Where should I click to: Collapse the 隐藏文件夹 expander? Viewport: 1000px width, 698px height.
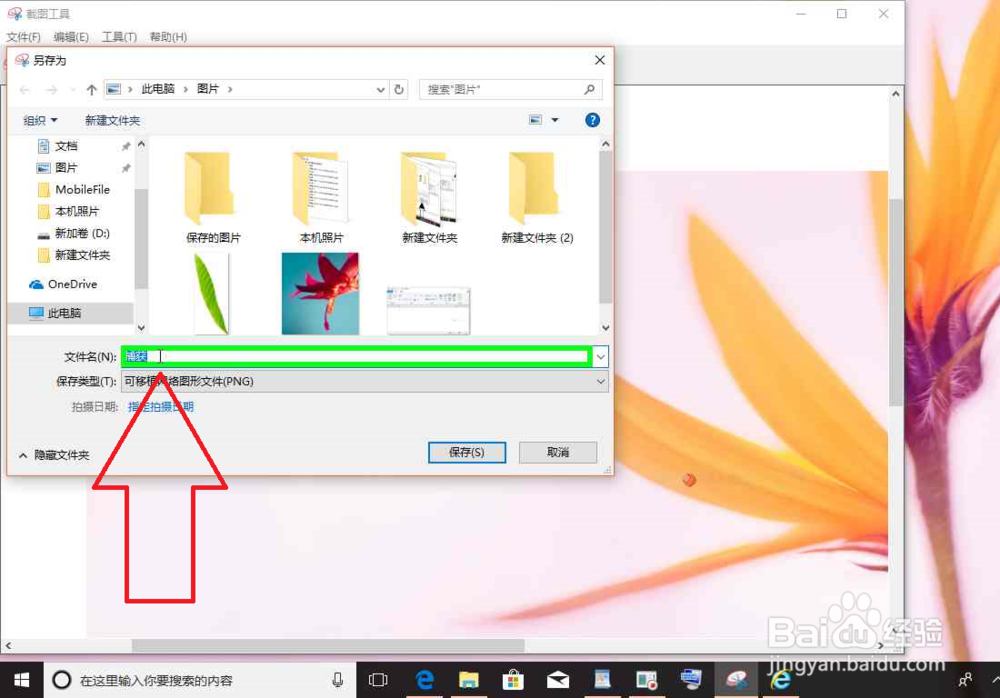tap(53, 454)
